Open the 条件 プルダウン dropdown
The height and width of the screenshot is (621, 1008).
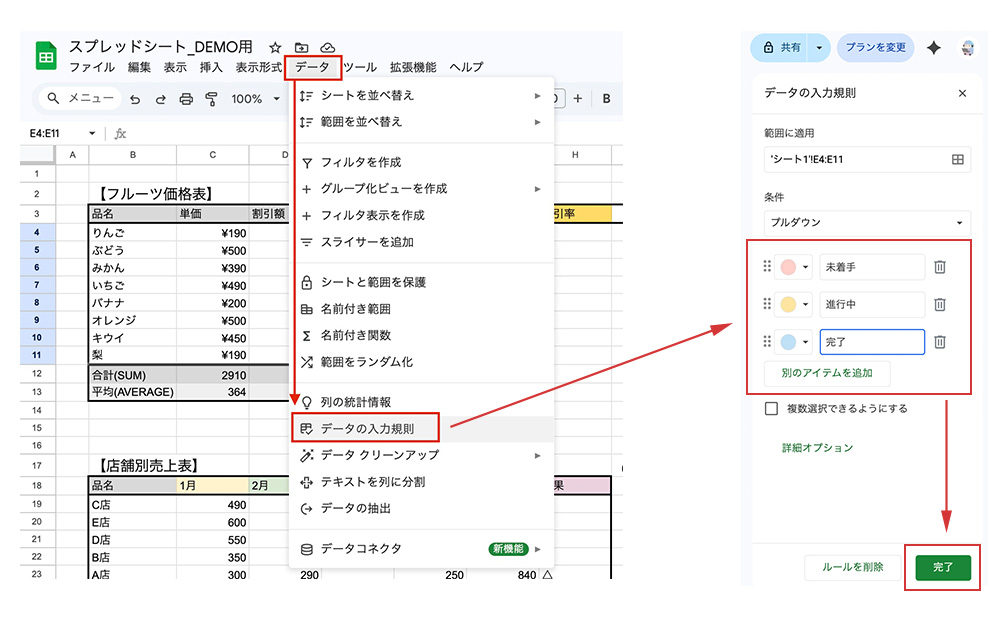click(x=866, y=222)
